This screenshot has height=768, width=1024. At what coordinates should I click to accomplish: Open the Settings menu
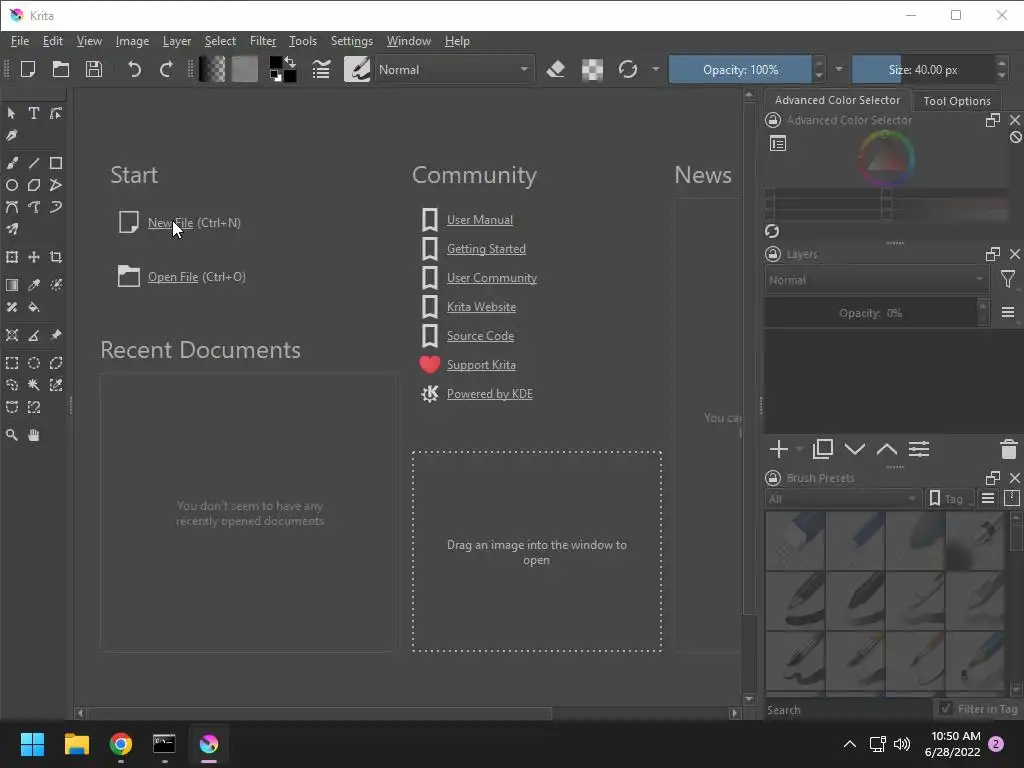(351, 41)
